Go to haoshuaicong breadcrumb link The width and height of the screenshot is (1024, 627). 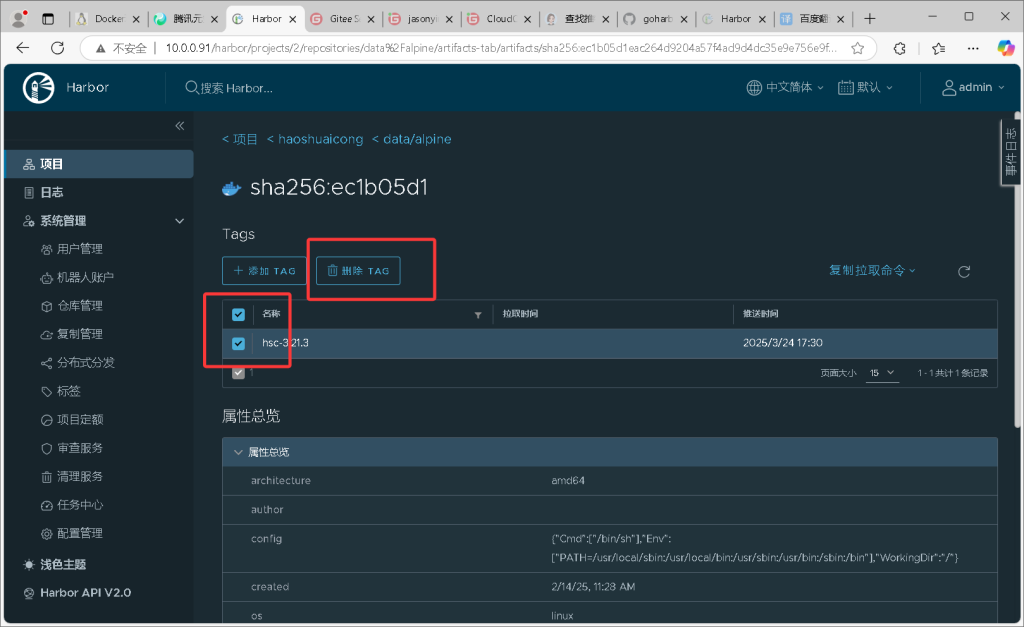[314, 140]
